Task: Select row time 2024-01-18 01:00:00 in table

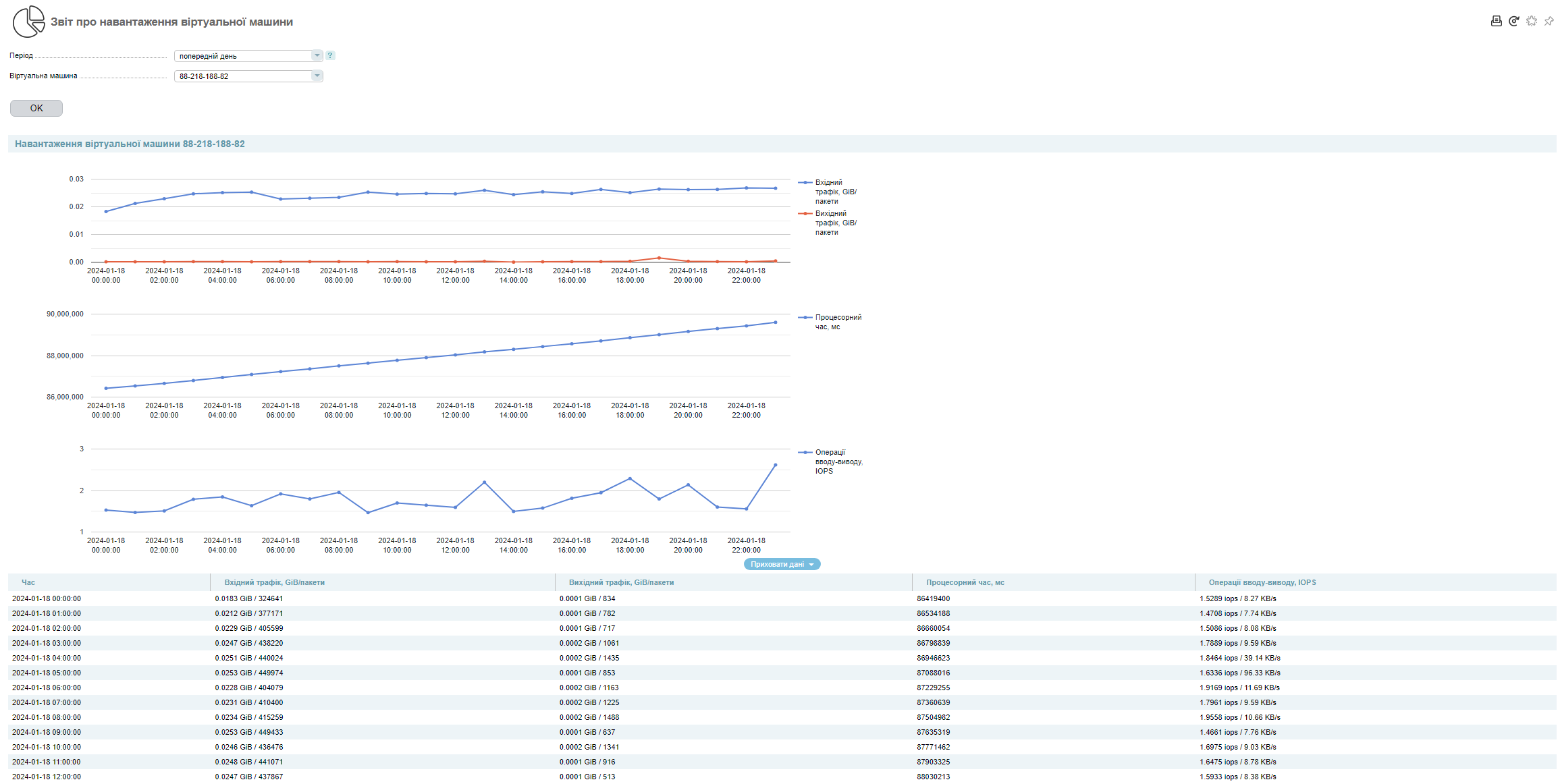Action: click(x=47, y=613)
